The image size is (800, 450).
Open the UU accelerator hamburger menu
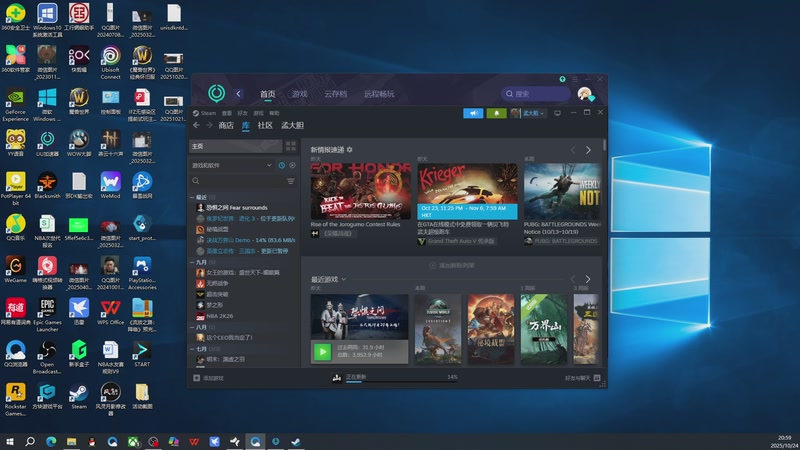(x=575, y=79)
